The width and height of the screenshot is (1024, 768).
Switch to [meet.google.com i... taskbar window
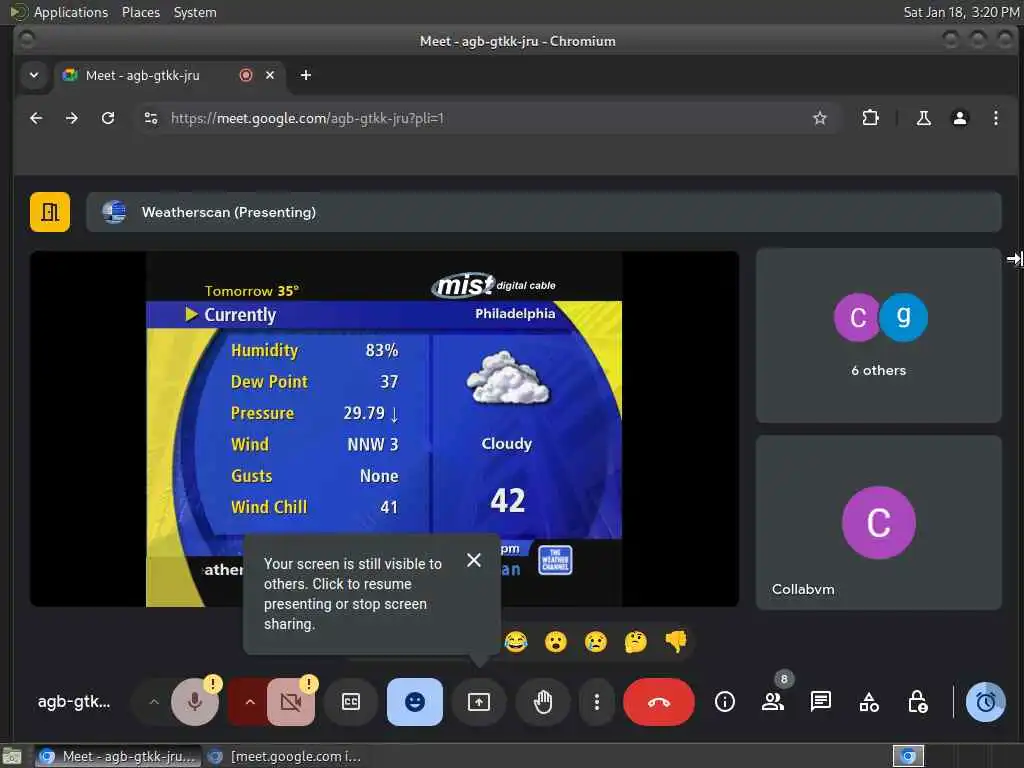point(285,756)
